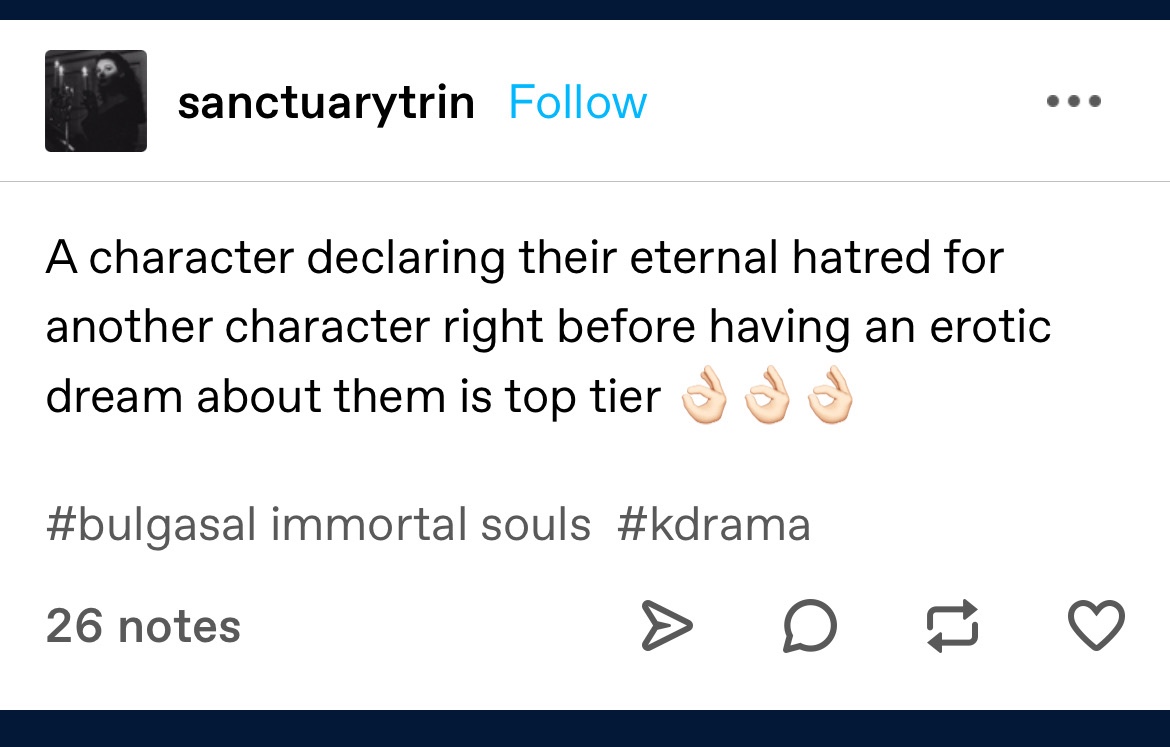1170x747 pixels.
Task: Click the word "erotic" in the post
Action: (x=986, y=328)
